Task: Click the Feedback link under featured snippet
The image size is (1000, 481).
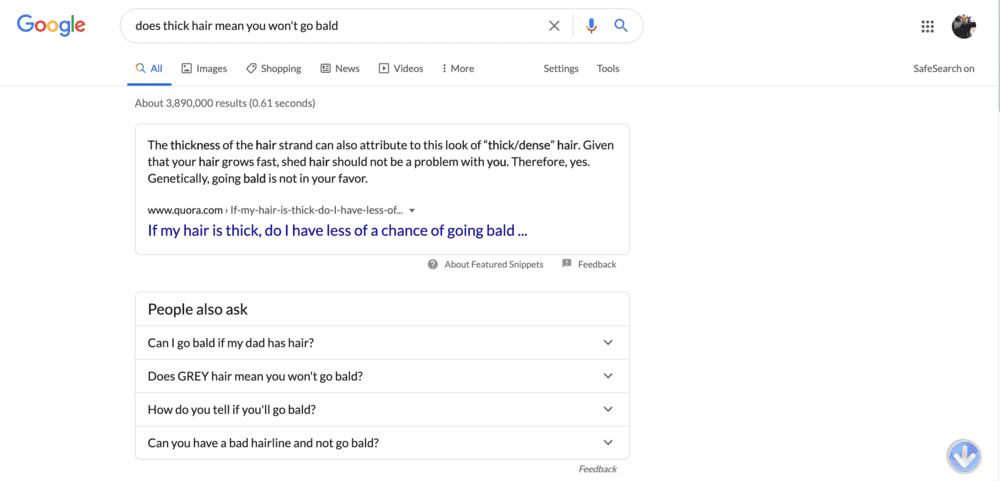Action: click(597, 264)
